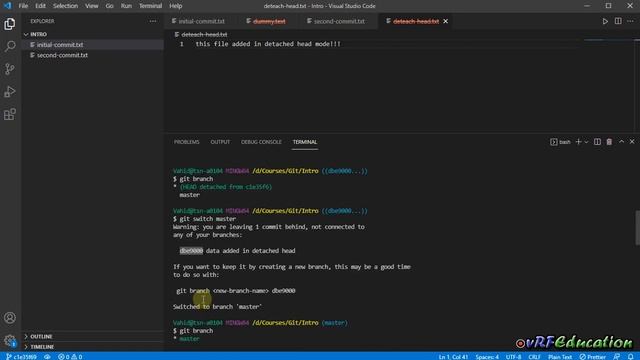Open the Selection menu

[65, 6]
